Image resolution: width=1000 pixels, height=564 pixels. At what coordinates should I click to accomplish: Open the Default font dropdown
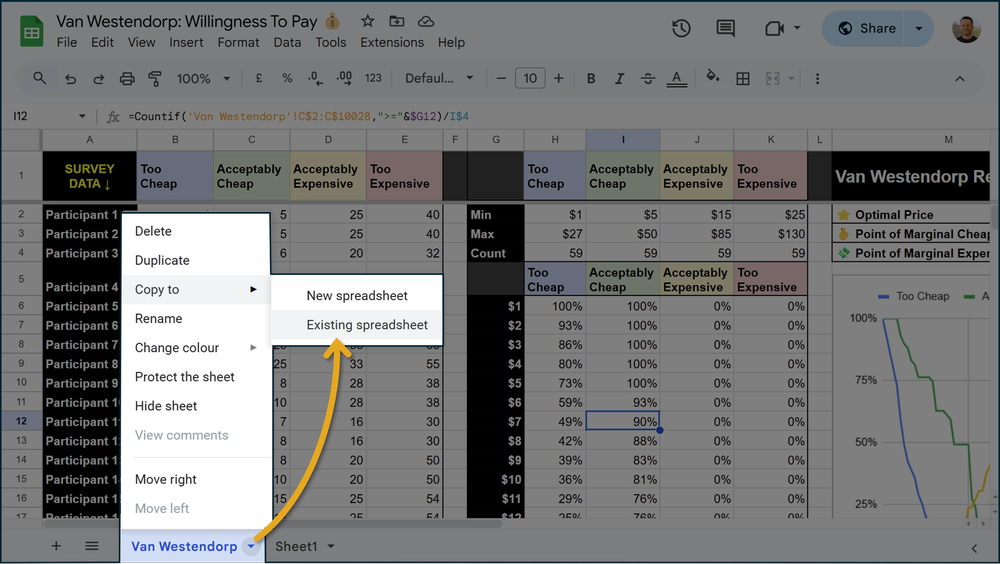(x=439, y=78)
